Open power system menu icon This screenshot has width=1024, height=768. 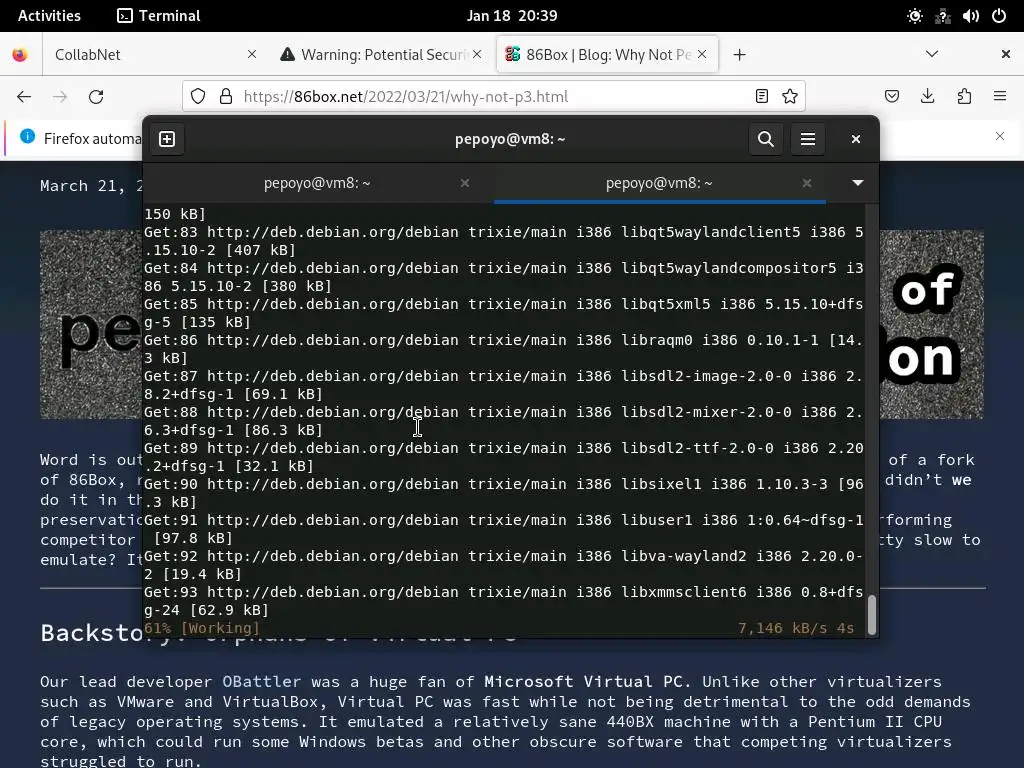[999, 16]
